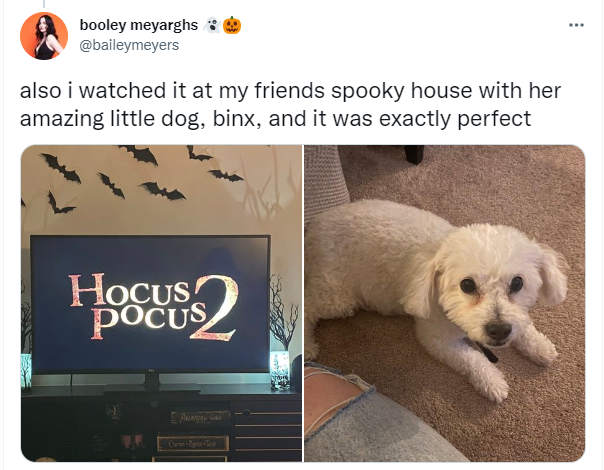Open the white dog photo

coord(445,303)
